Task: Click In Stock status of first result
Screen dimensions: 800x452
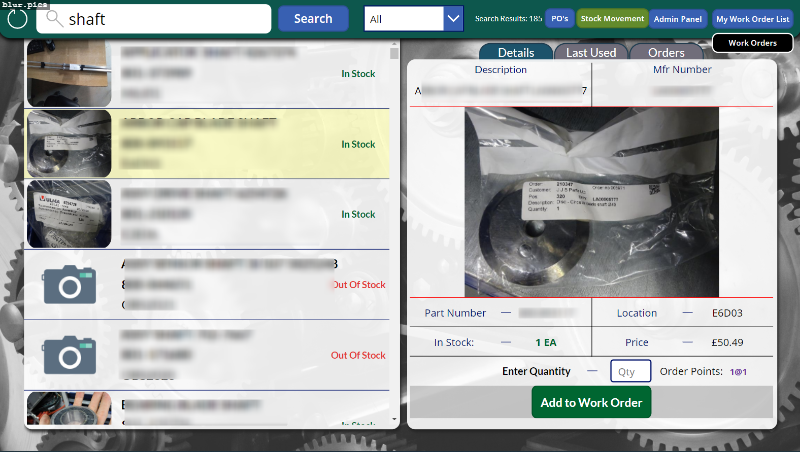Action: [358, 73]
